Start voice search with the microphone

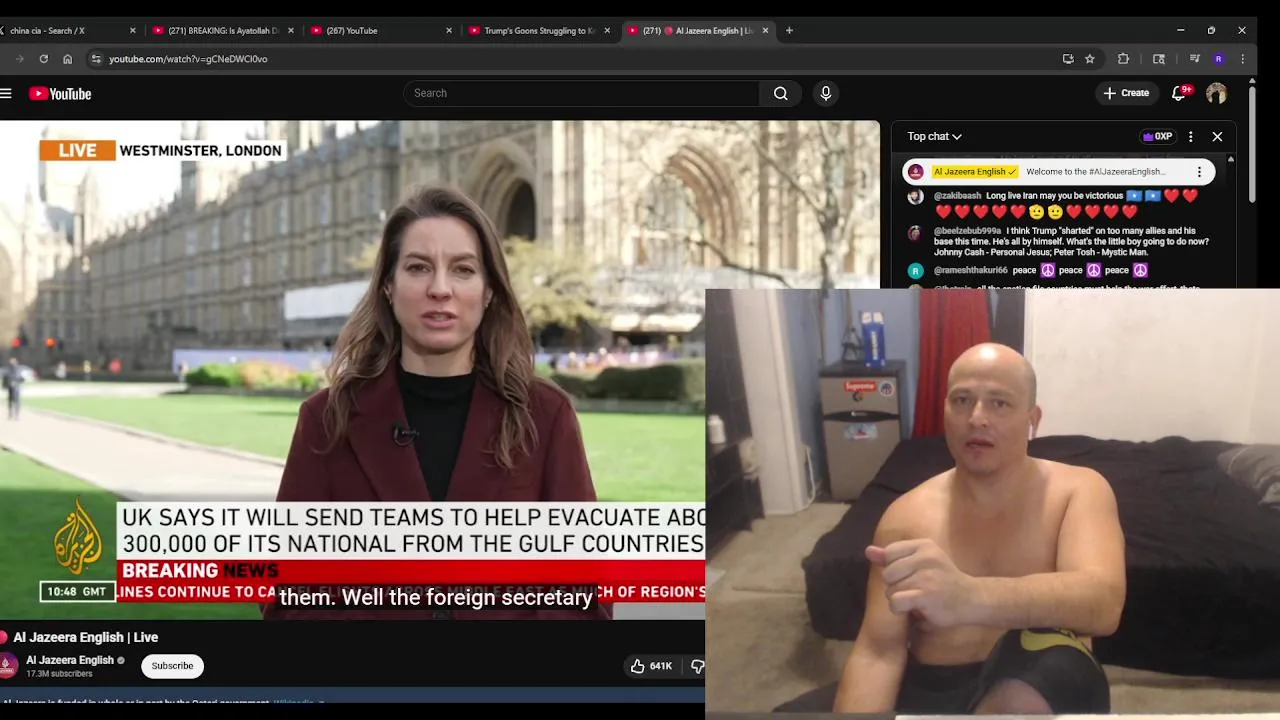tap(825, 93)
